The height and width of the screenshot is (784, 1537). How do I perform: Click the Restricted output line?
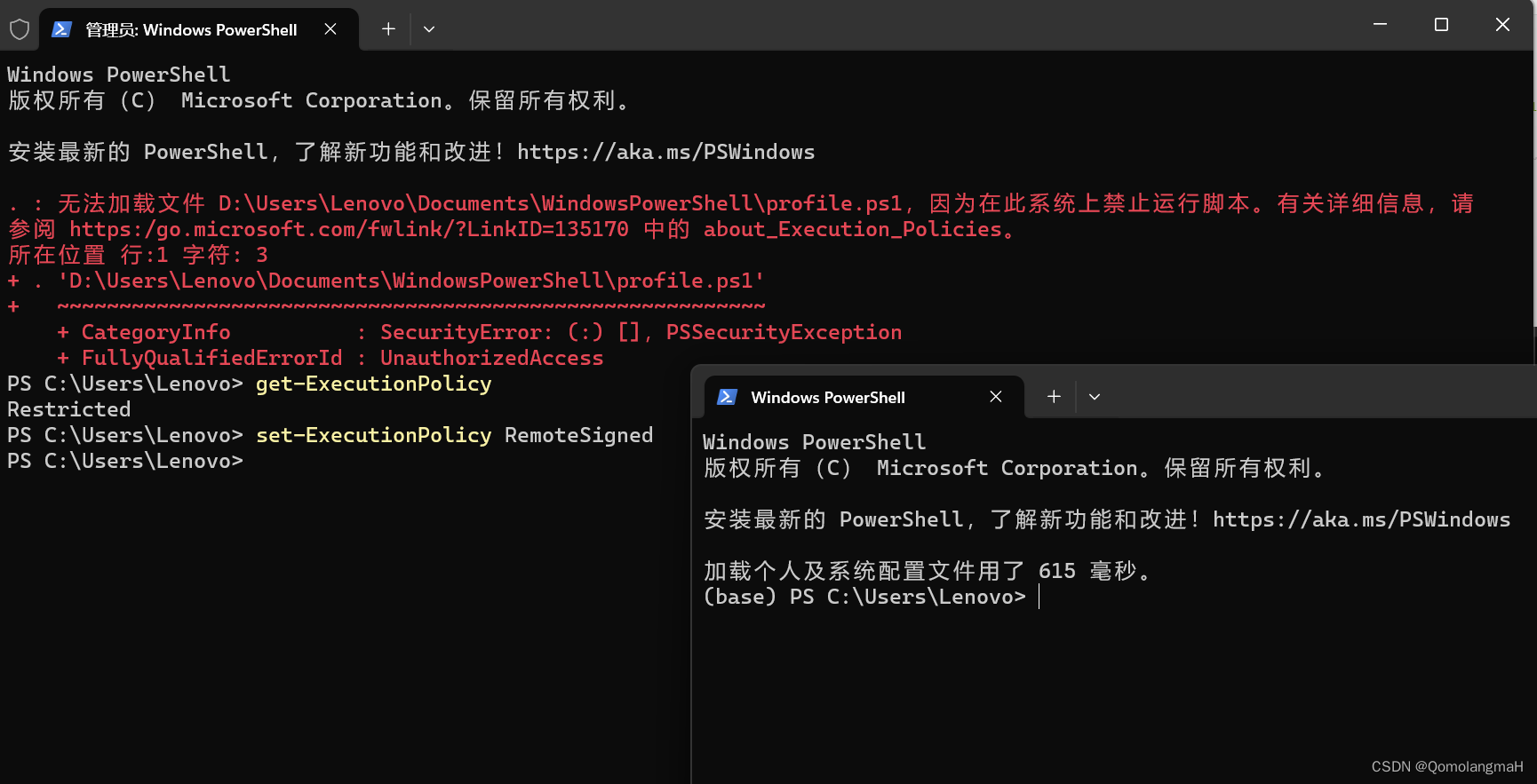tap(69, 409)
